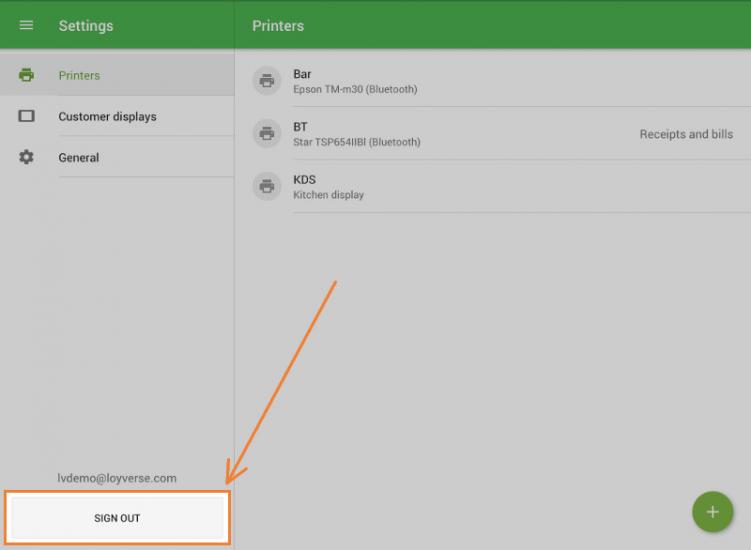Open the Bar printer name

302,74
